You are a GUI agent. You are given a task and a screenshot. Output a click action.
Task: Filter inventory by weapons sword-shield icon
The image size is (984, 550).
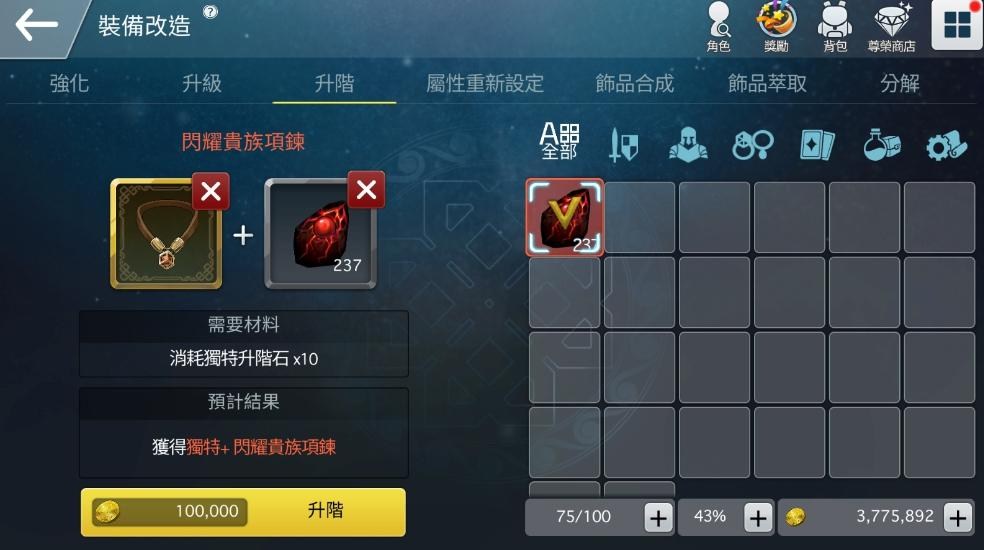624,144
